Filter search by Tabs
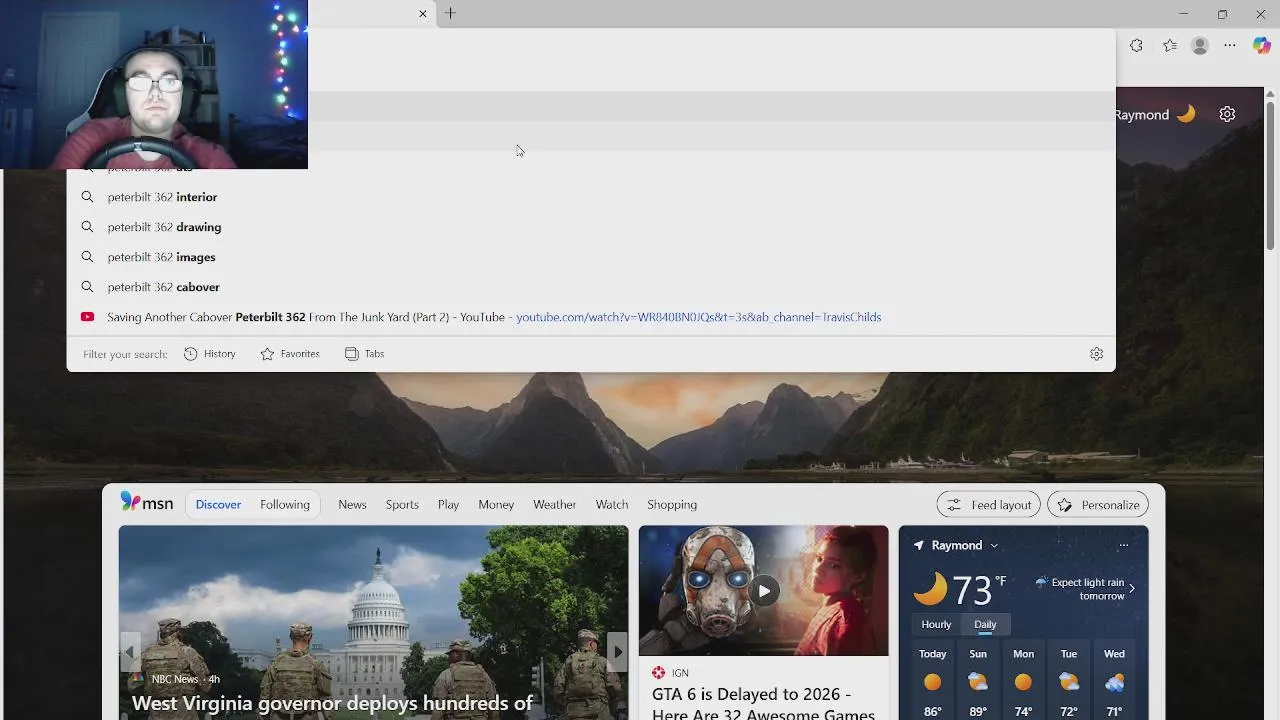This screenshot has width=1280, height=720. click(365, 354)
